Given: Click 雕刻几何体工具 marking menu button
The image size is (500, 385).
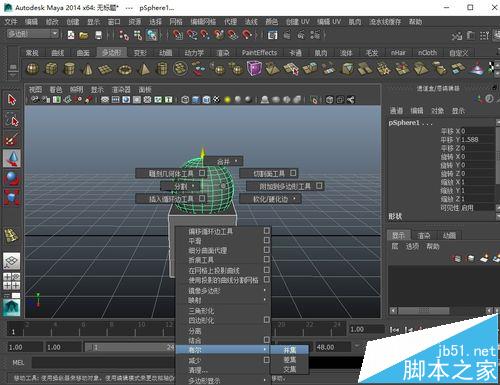Looking at the screenshot, I should click(x=171, y=173).
